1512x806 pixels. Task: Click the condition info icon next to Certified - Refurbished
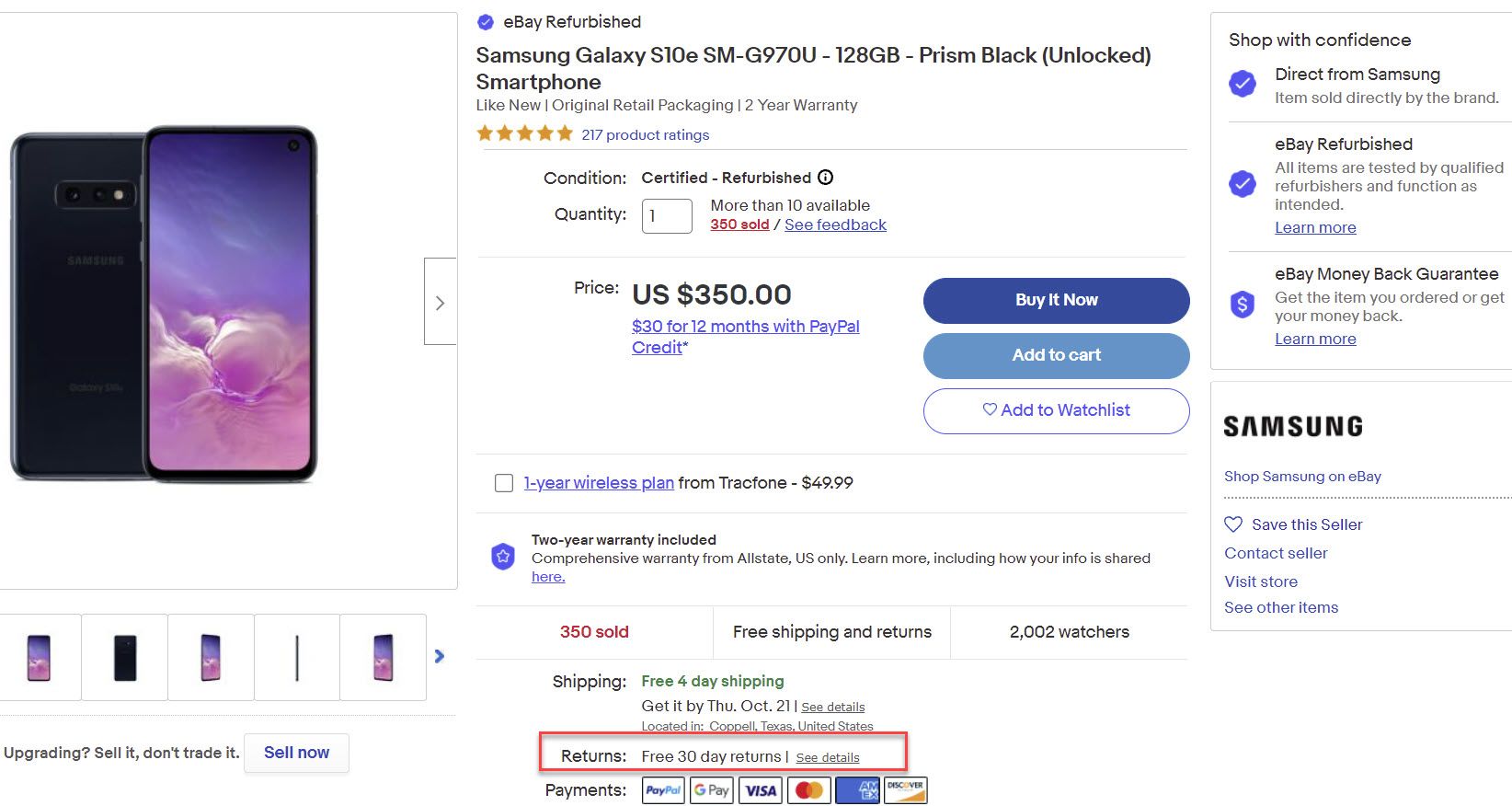(x=826, y=178)
